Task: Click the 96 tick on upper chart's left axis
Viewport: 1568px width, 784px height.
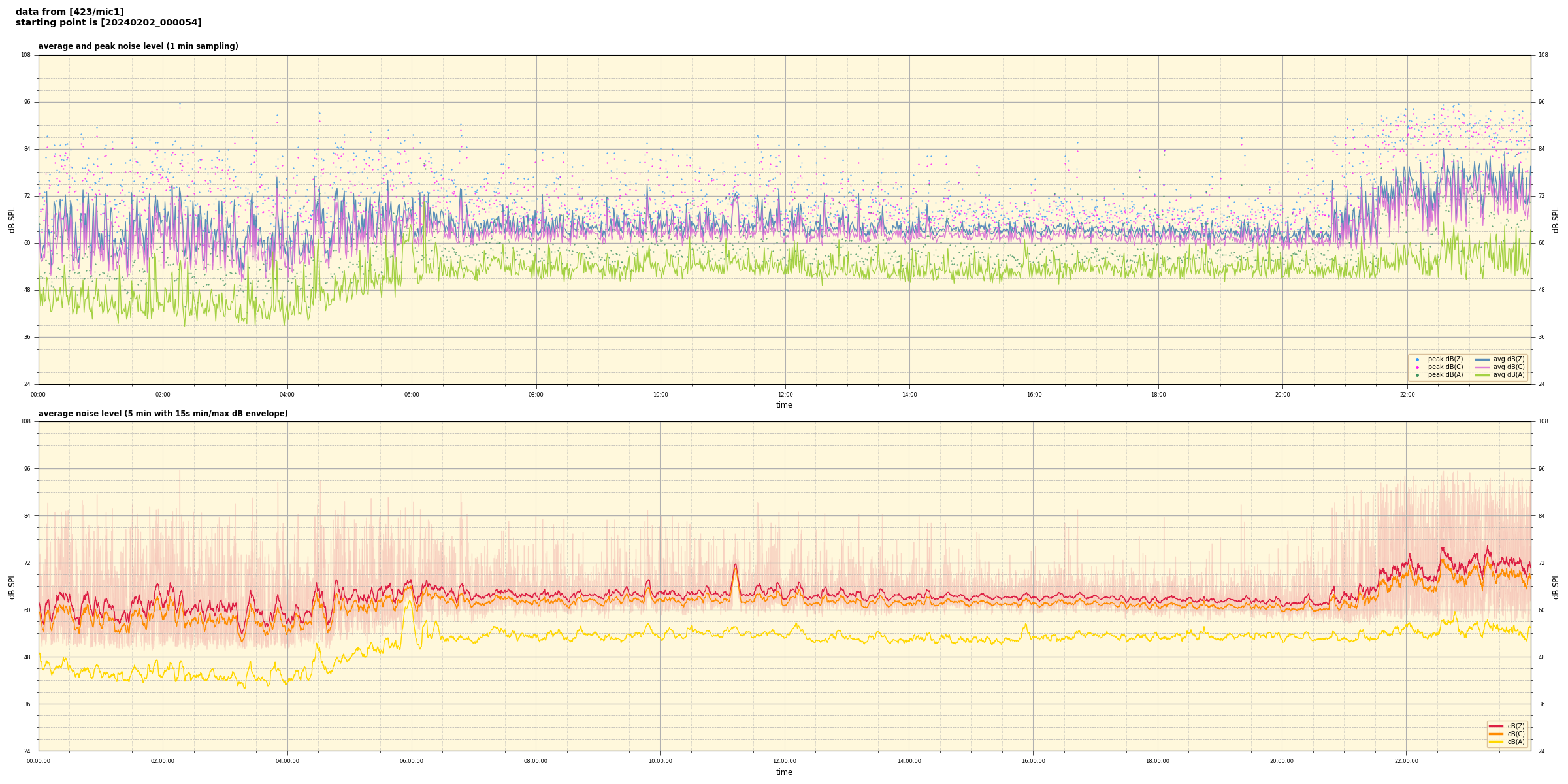Action: pos(27,102)
